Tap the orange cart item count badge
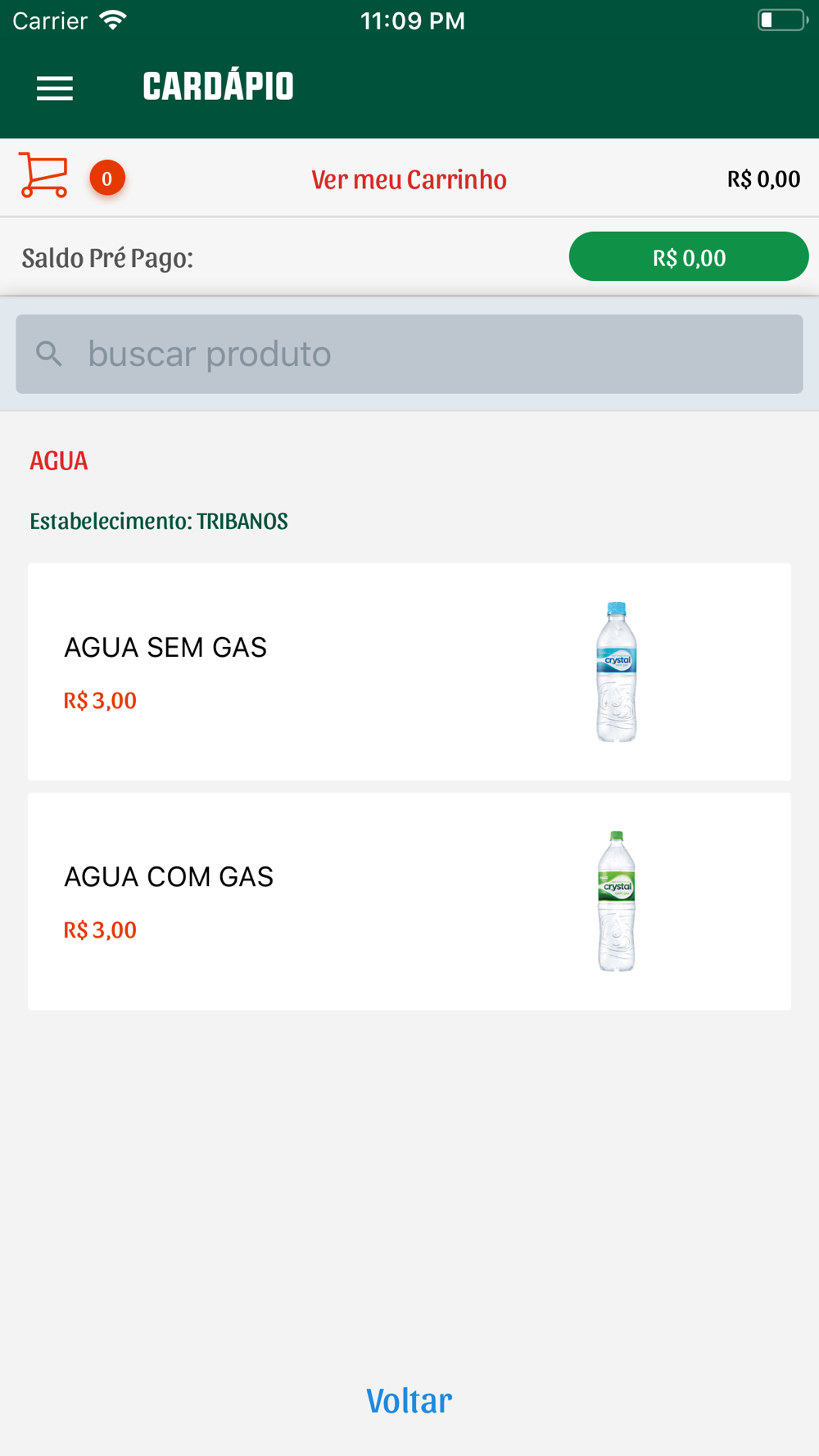The image size is (819, 1456). click(107, 179)
